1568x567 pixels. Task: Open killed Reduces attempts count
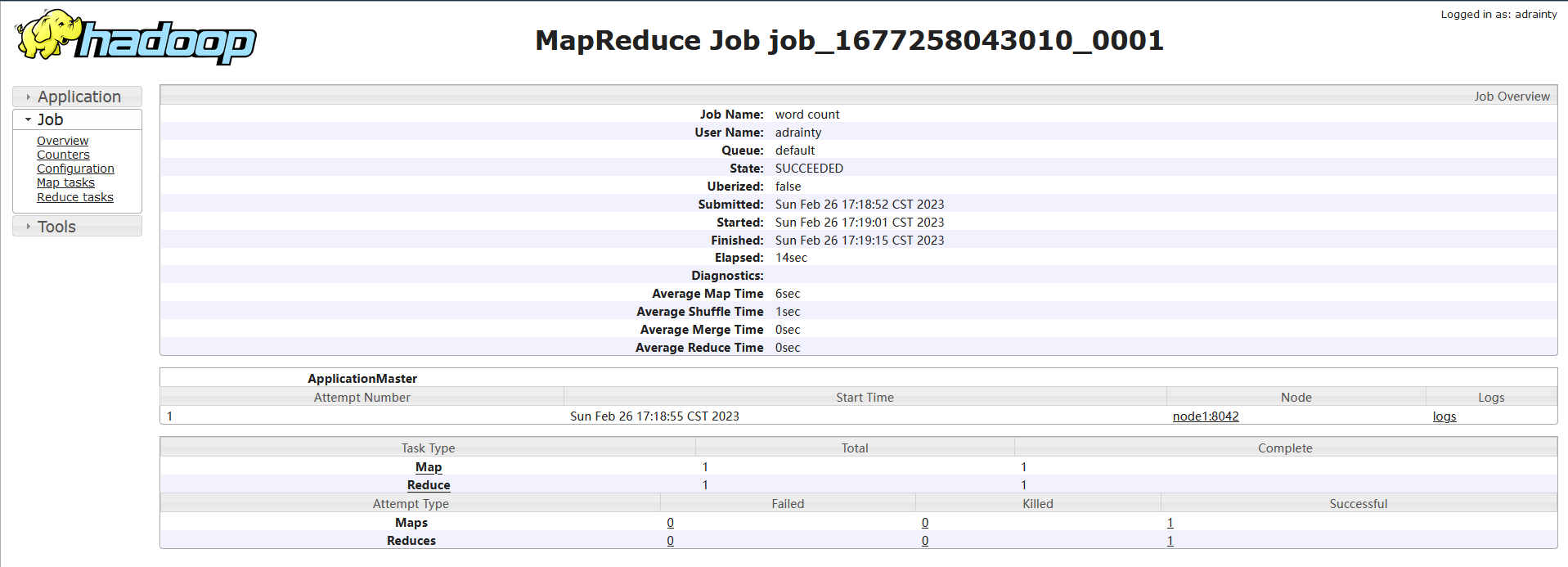pos(925,541)
